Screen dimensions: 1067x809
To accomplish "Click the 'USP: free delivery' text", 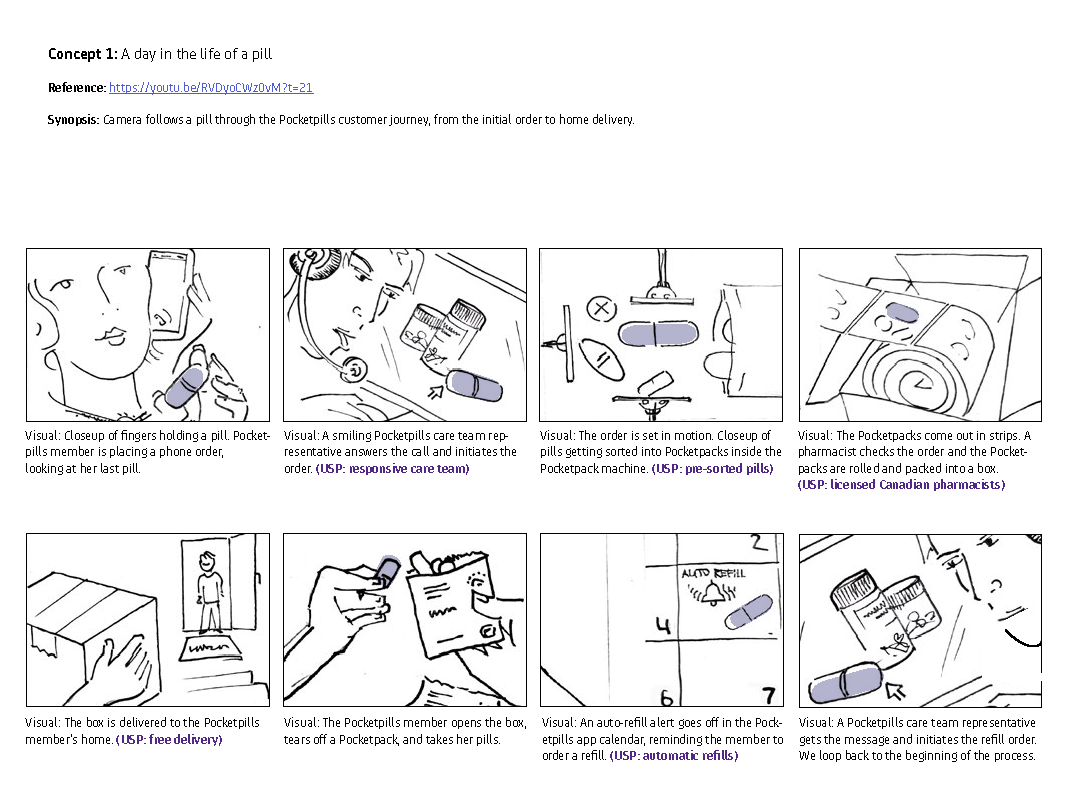I will click(x=169, y=740).
